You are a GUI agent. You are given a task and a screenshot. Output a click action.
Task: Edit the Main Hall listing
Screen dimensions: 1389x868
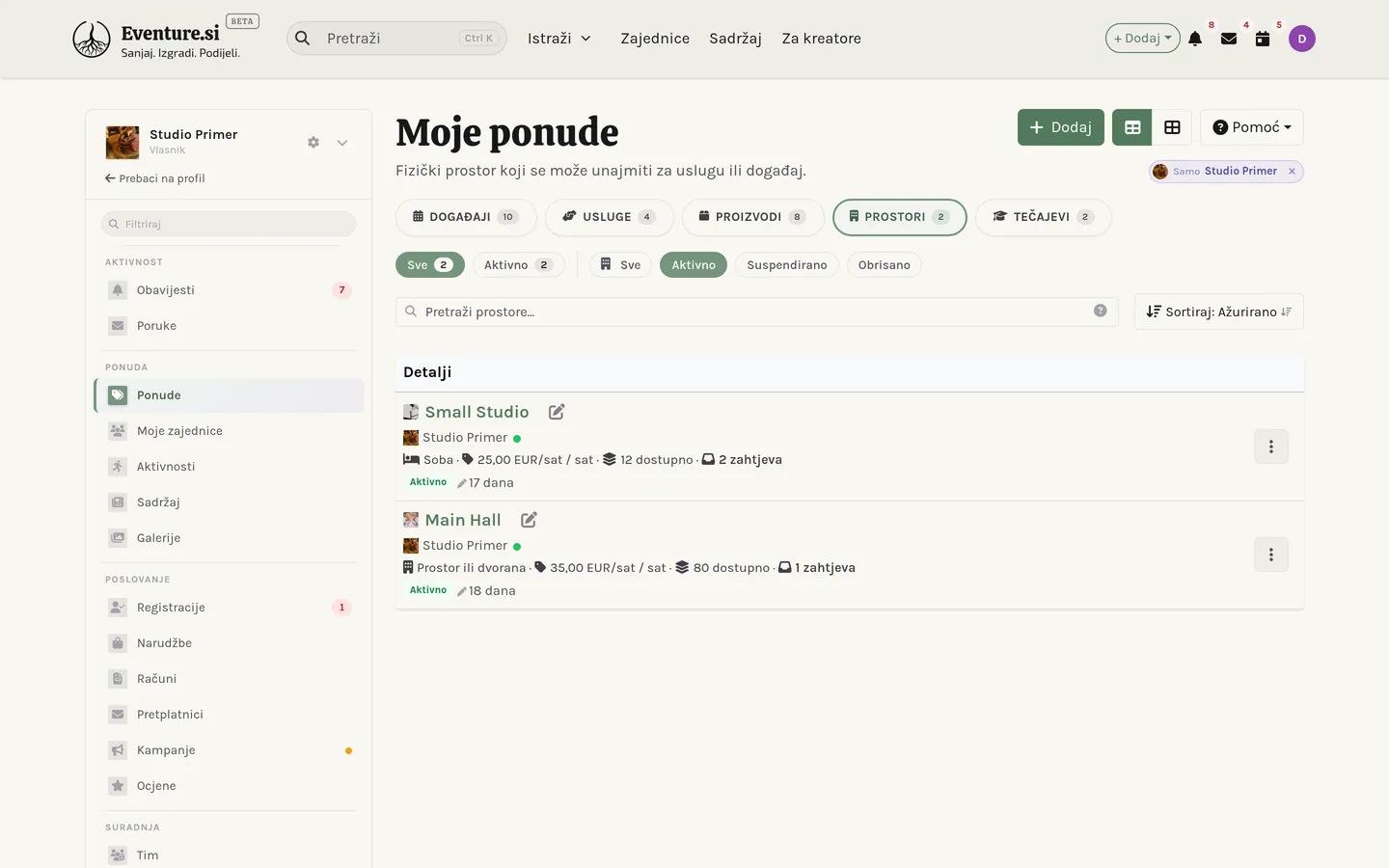(529, 520)
